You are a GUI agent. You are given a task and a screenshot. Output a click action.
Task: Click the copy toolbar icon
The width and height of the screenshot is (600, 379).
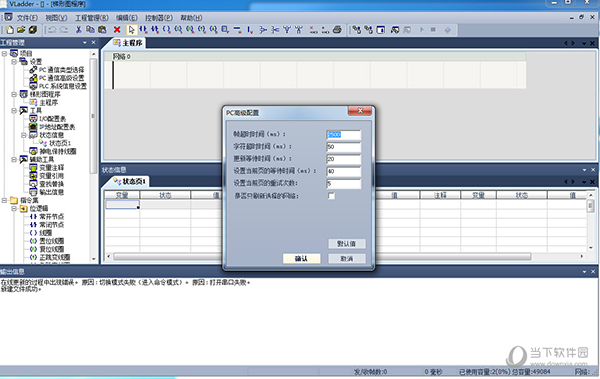coord(90,30)
